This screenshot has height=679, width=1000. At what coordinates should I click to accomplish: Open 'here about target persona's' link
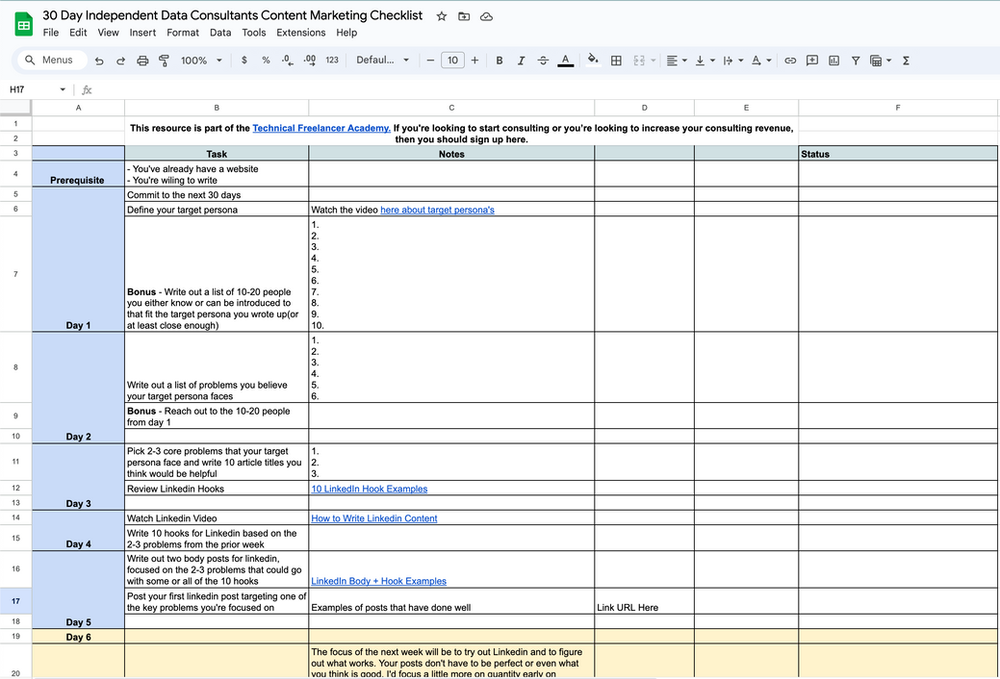coord(438,210)
